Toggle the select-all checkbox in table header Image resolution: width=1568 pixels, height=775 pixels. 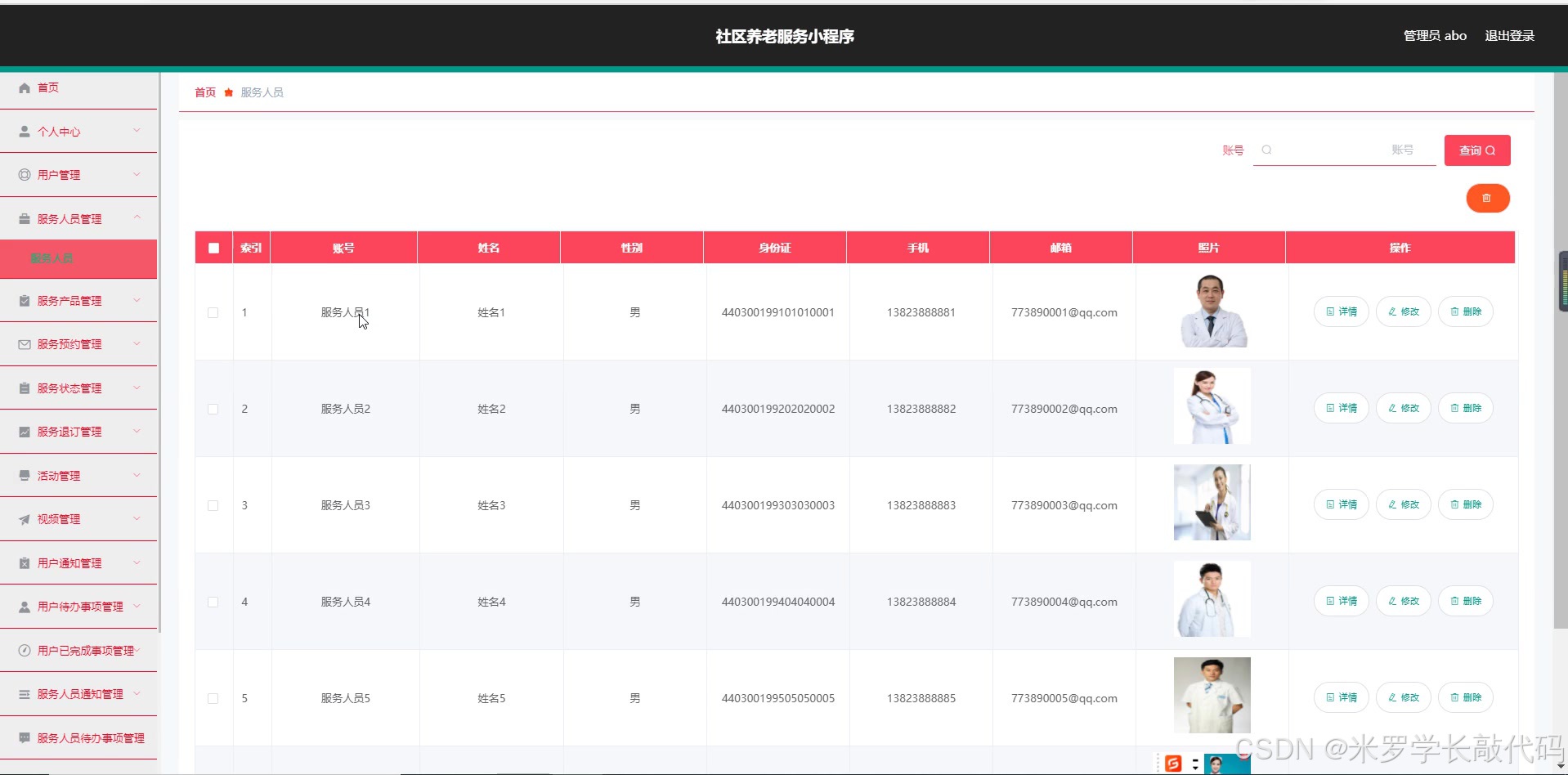pos(213,248)
